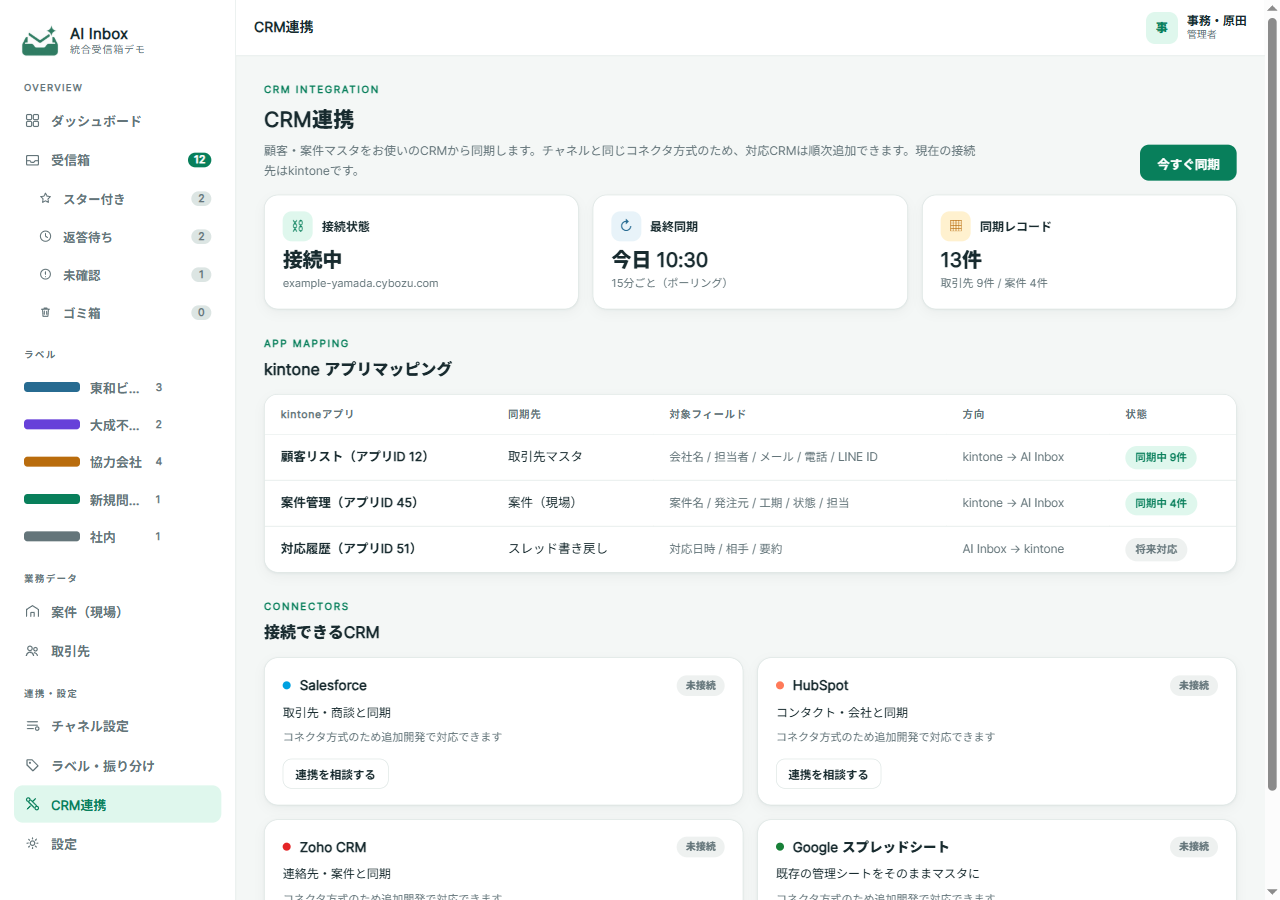Open the ダッシュボード menu item
Image resolution: width=1280 pixels, height=900 pixels.
(118, 121)
